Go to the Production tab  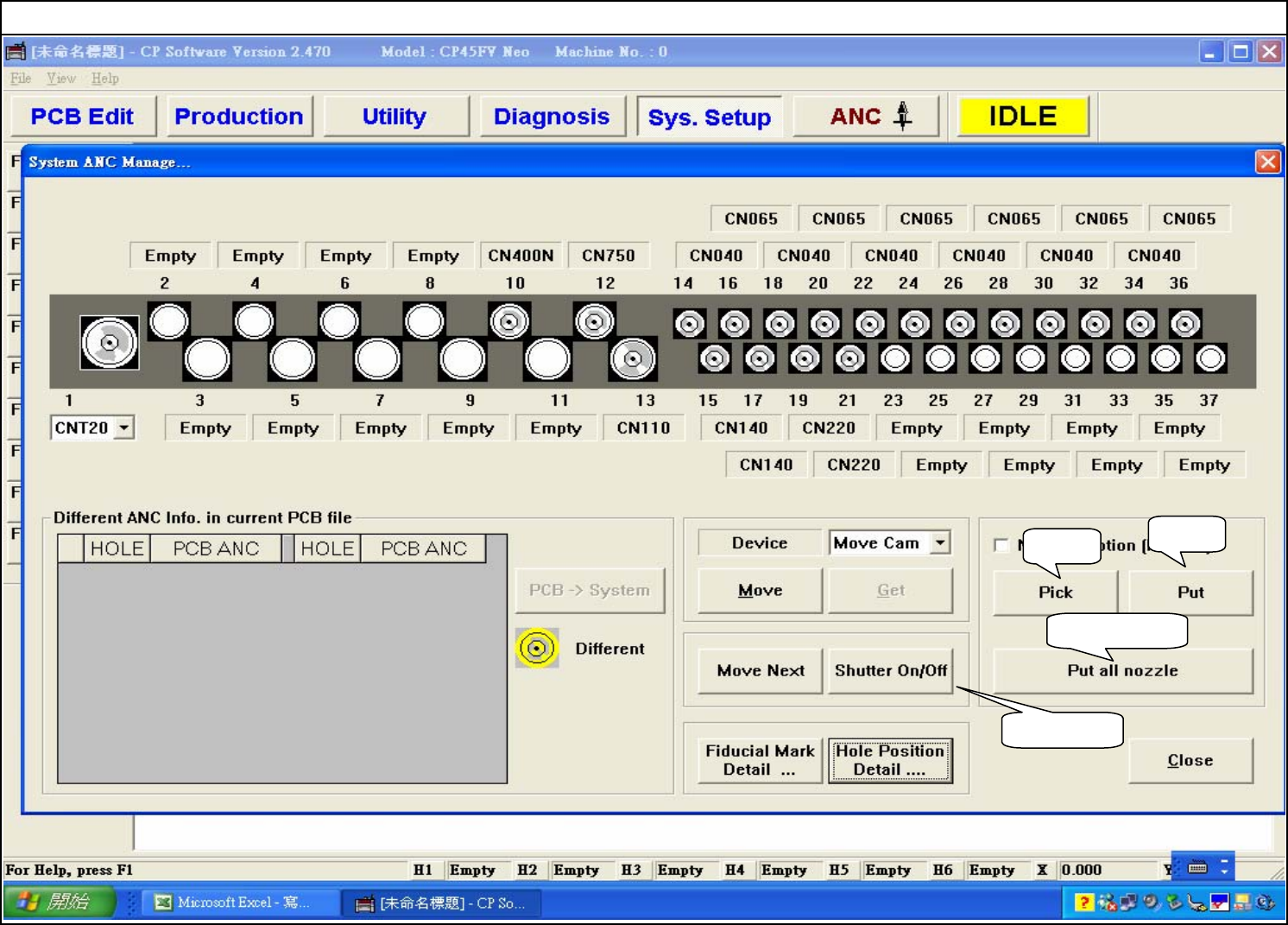pyautogui.click(x=238, y=117)
